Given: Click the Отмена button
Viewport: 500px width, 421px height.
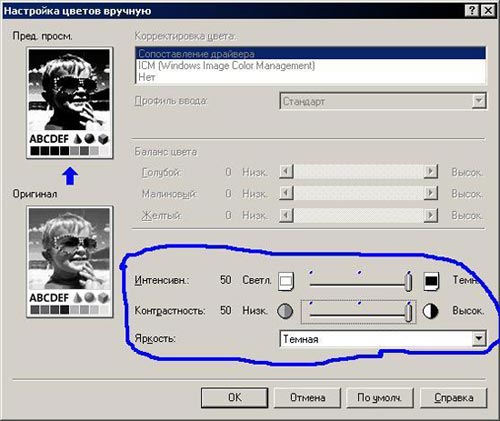Looking at the screenshot, I should point(307,397).
